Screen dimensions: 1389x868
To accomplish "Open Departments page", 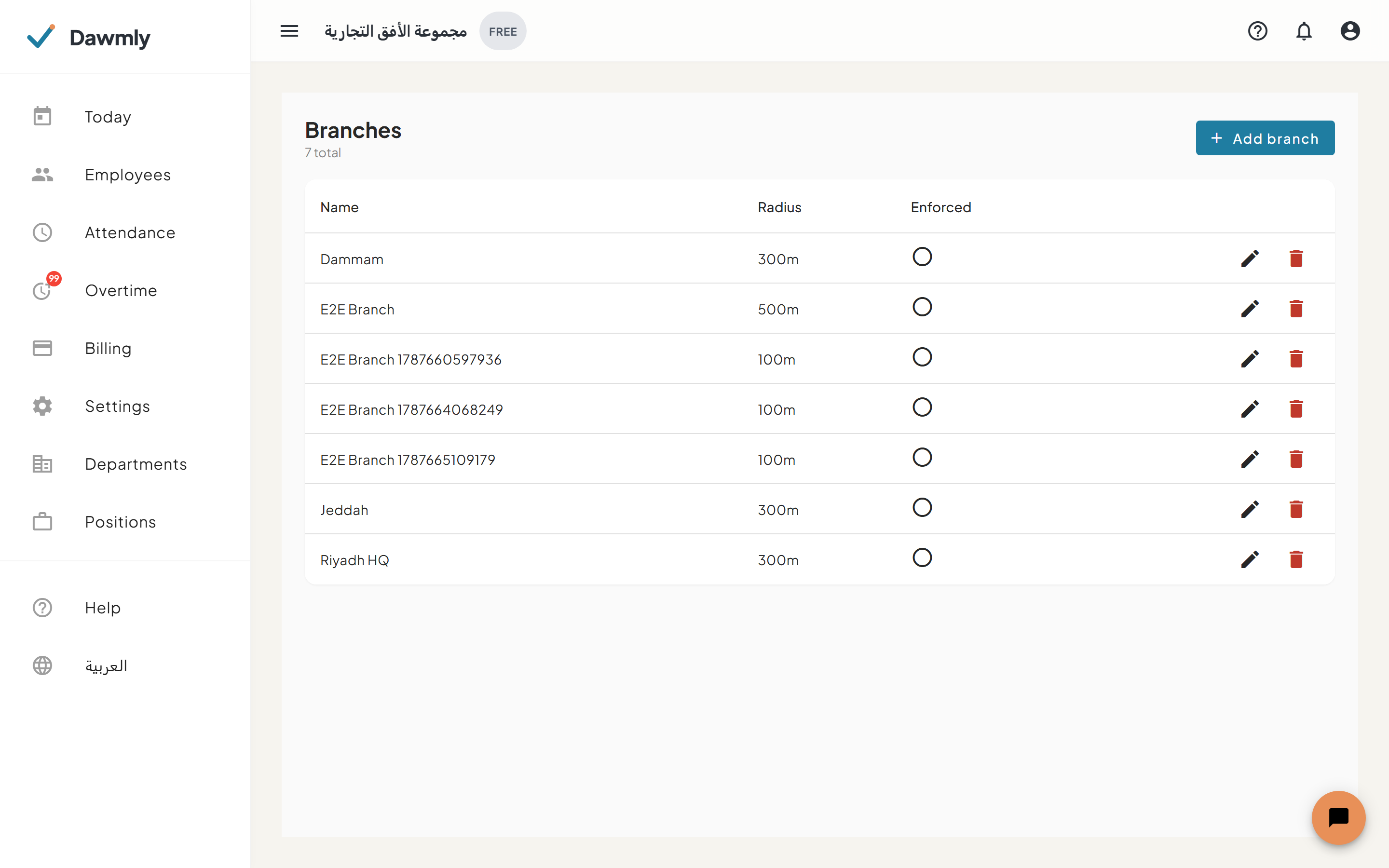I will [x=125, y=464].
